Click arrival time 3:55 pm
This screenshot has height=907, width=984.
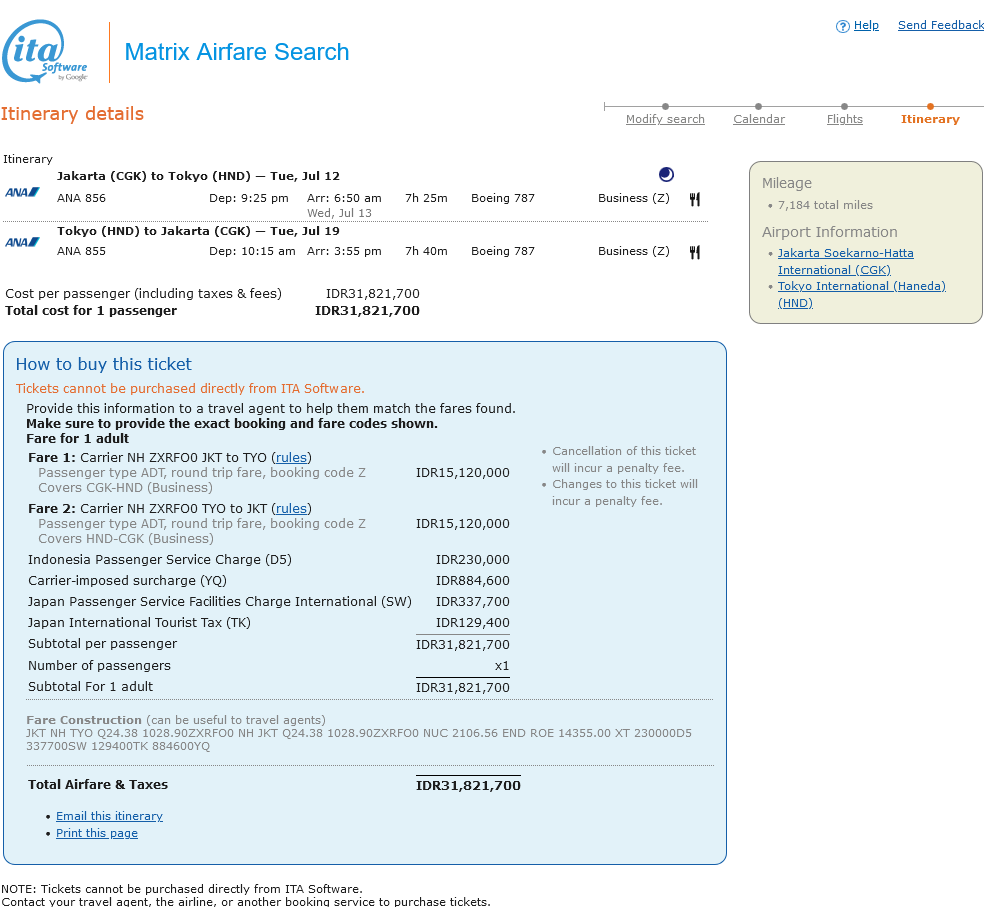(344, 251)
